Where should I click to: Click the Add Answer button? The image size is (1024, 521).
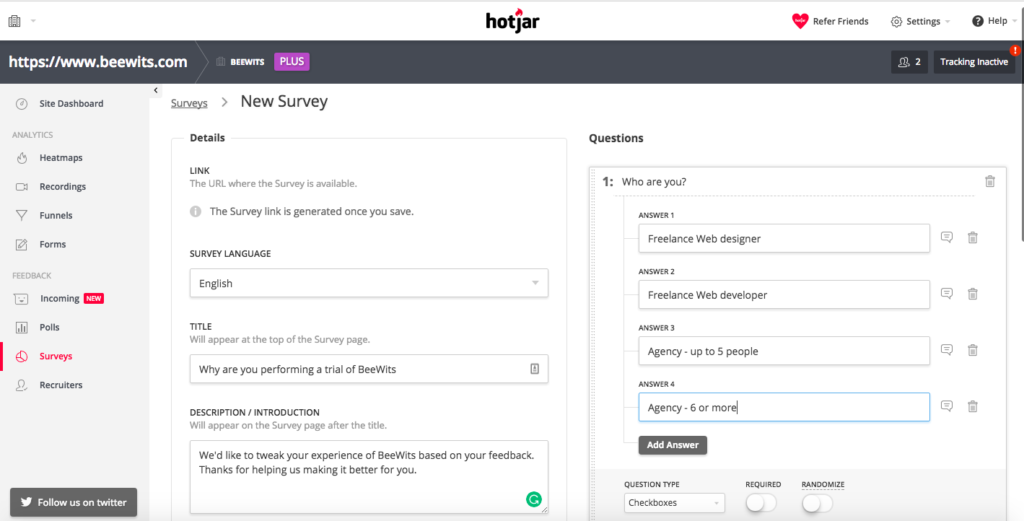click(x=672, y=445)
